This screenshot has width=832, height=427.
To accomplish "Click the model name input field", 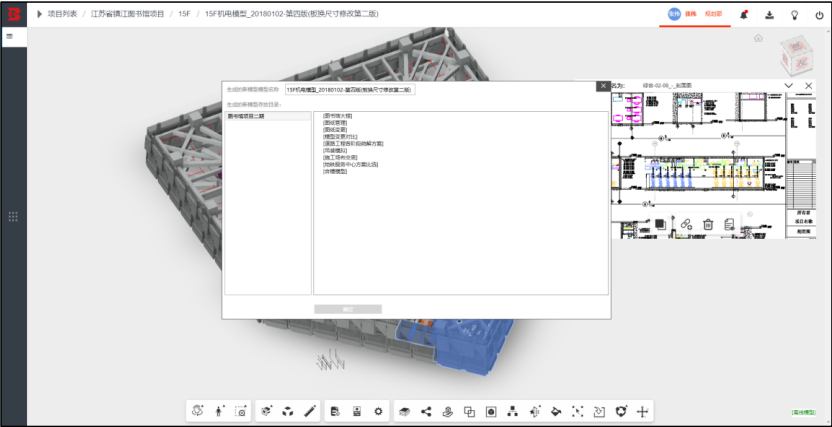I will pos(350,90).
